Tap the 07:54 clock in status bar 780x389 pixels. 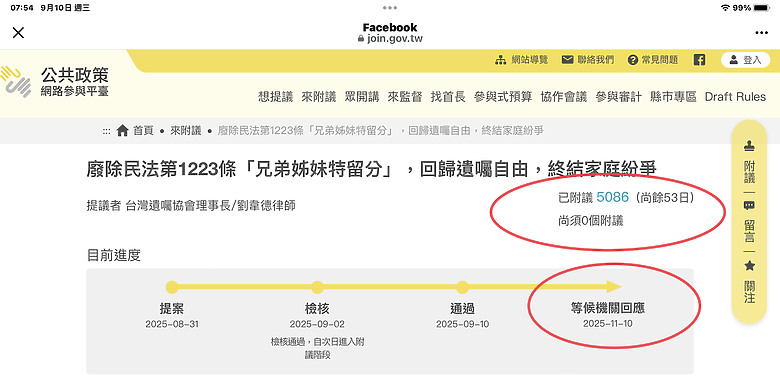pos(21,8)
